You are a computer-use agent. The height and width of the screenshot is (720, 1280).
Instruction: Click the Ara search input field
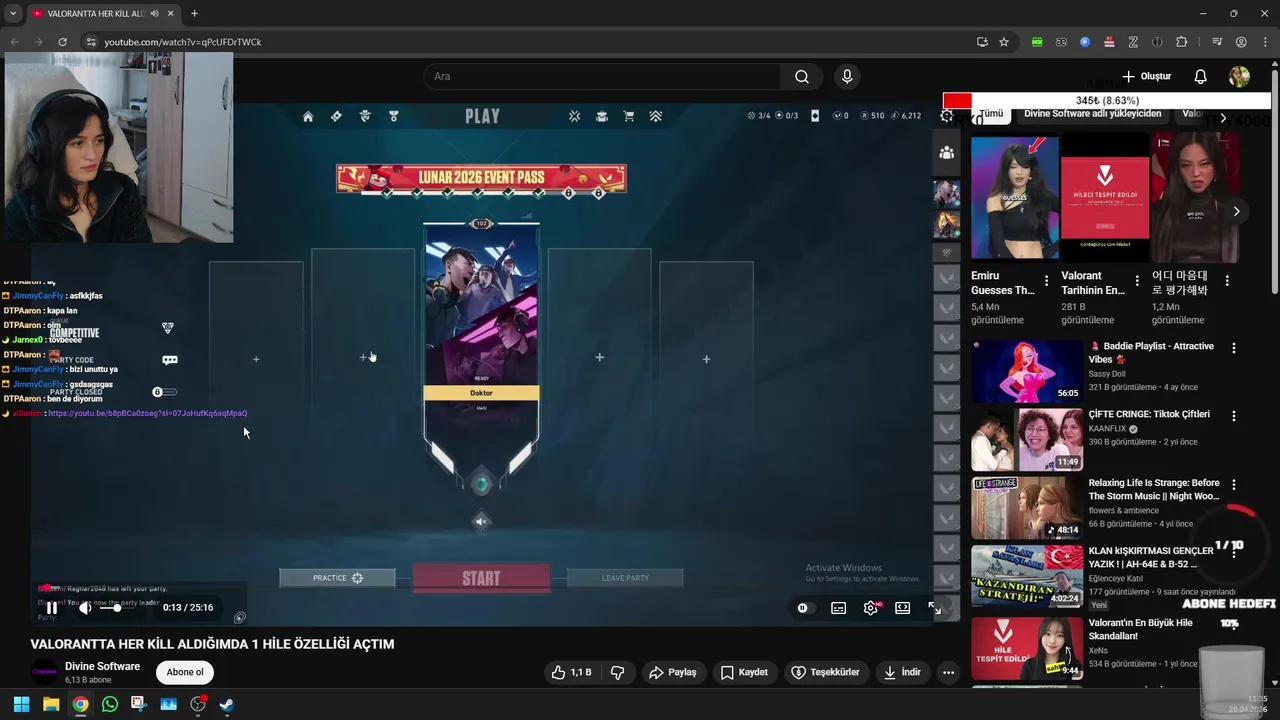point(602,77)
